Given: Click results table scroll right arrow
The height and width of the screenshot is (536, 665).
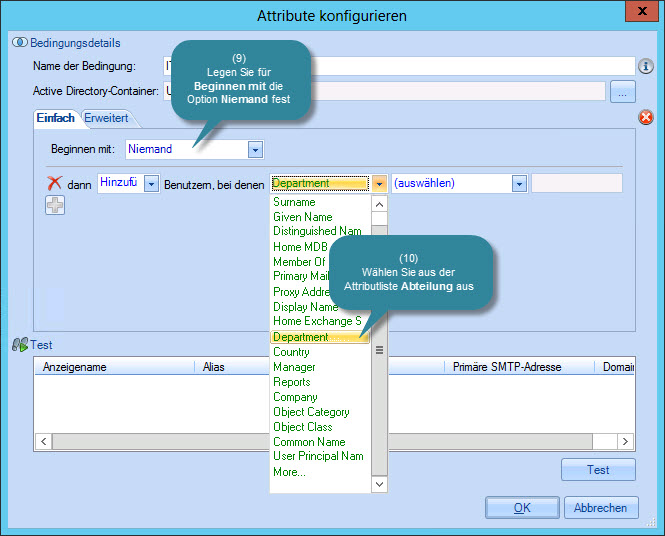Looking at the screenshot, I should point(625,441).
